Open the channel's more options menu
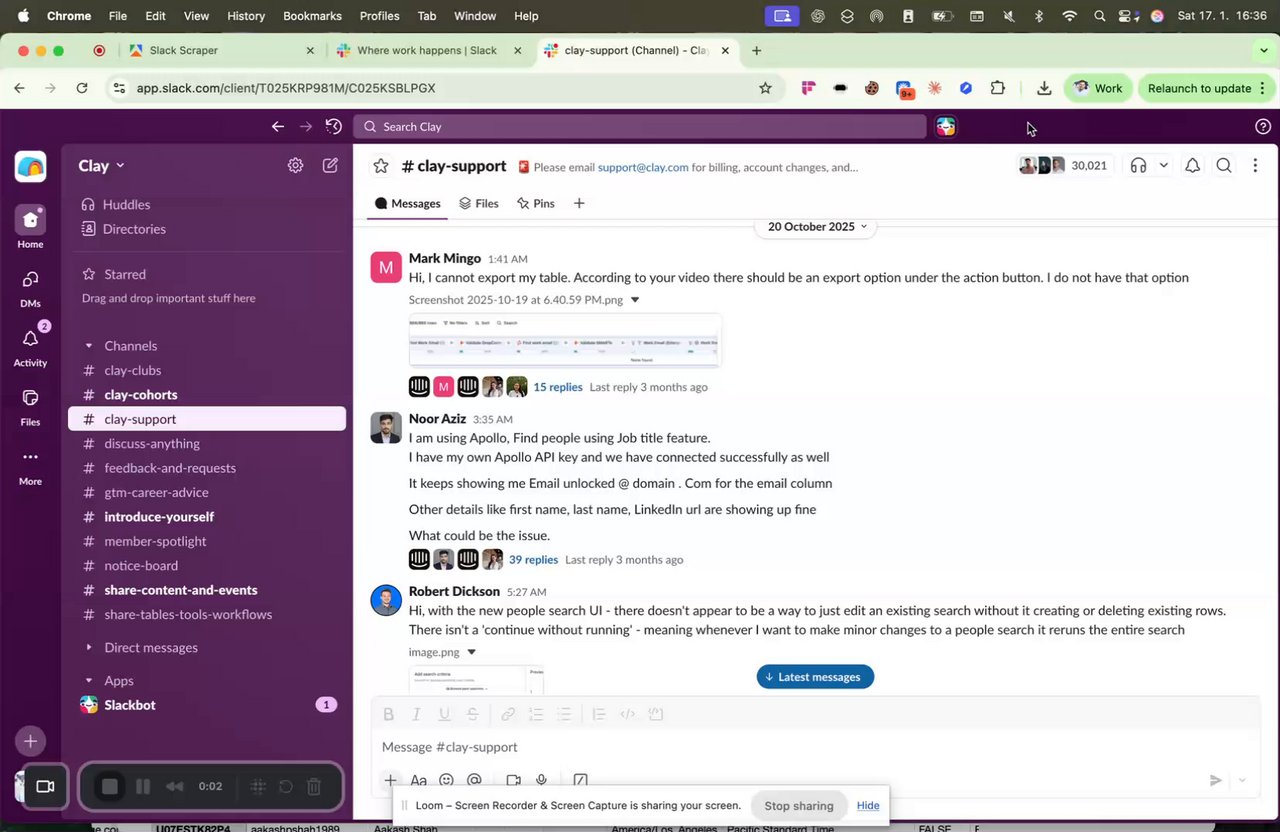This screenshot has height=832, width=1280. (x=1255, y=166)
